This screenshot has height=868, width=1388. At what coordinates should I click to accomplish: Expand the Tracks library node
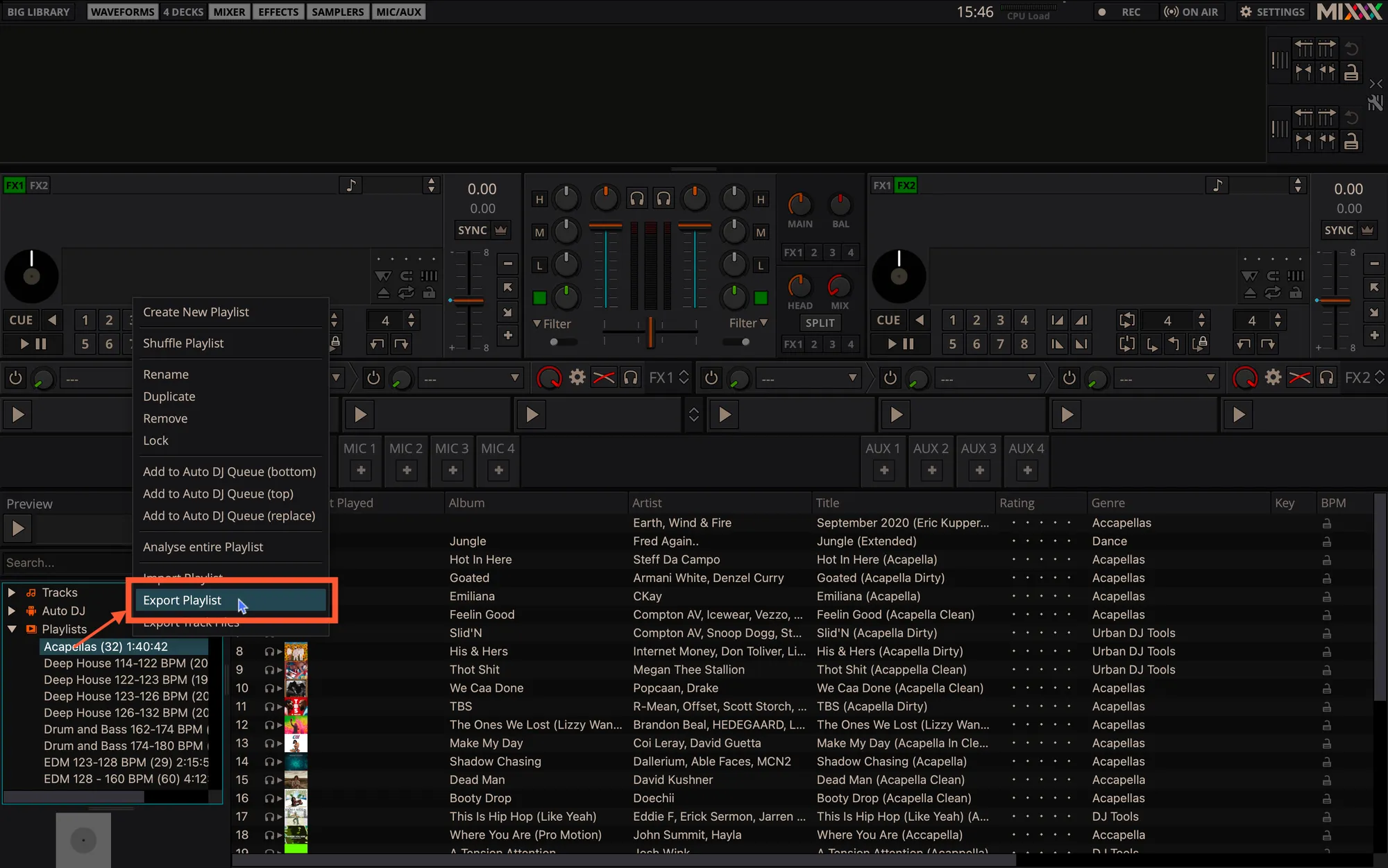coord(12,593)
